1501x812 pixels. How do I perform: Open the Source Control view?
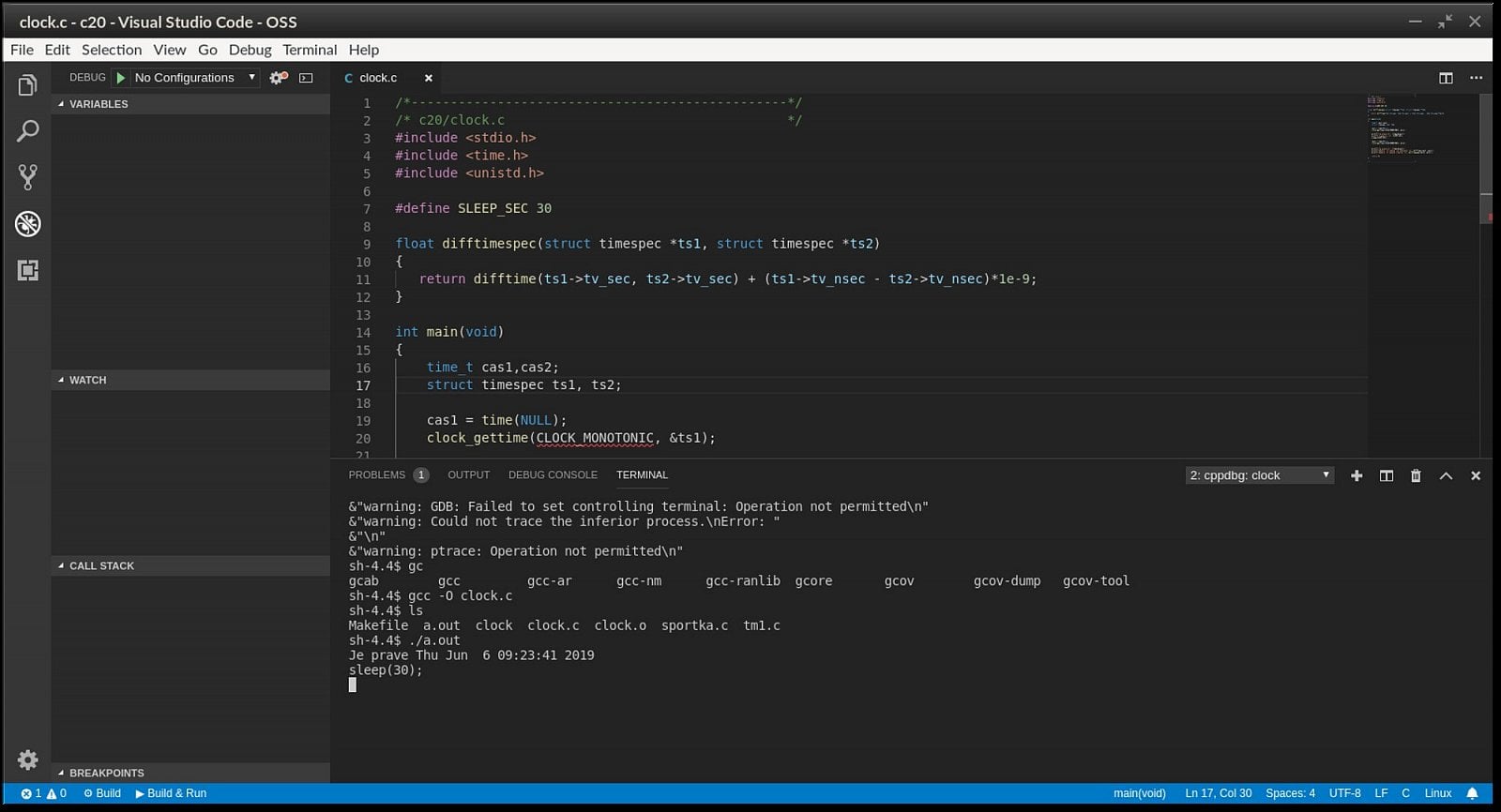(x=27, y=177)
